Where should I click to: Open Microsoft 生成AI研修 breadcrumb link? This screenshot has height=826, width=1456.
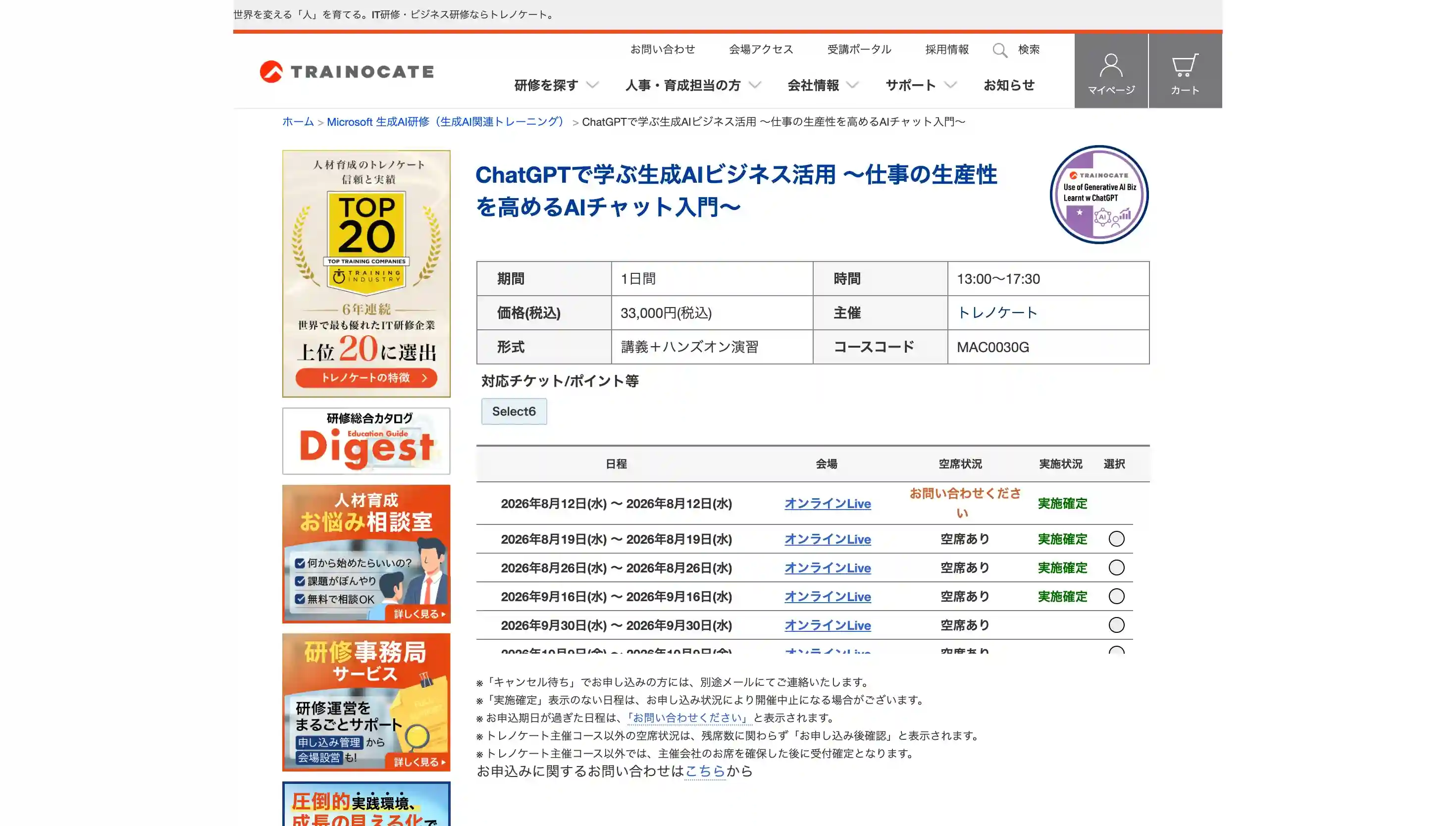(447, 122)
